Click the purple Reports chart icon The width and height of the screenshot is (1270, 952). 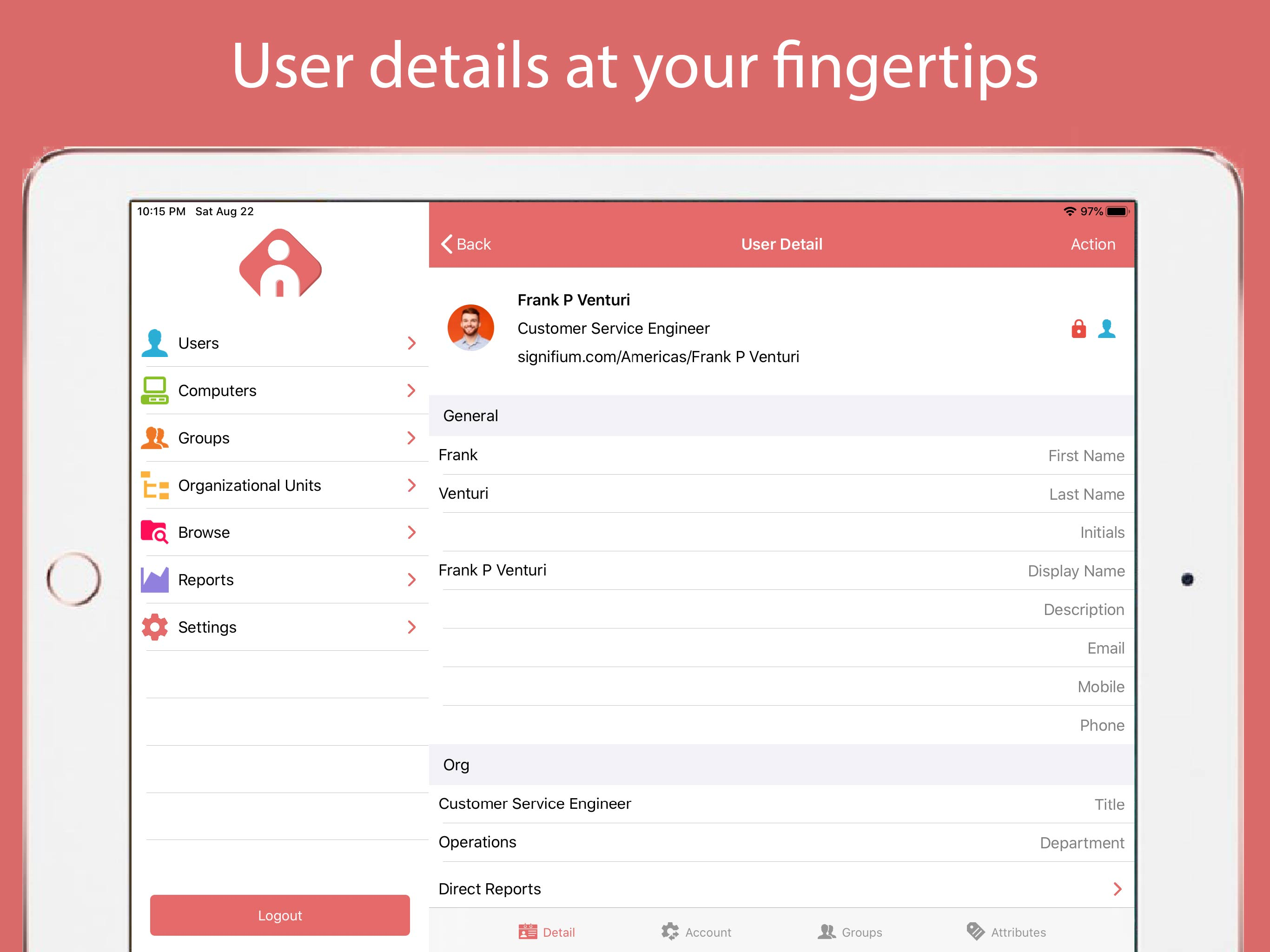click(x=155, y=580)
